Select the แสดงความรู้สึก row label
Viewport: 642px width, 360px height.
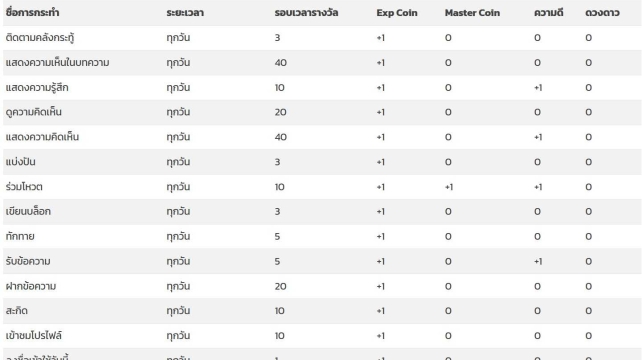[x=37, y=88]
